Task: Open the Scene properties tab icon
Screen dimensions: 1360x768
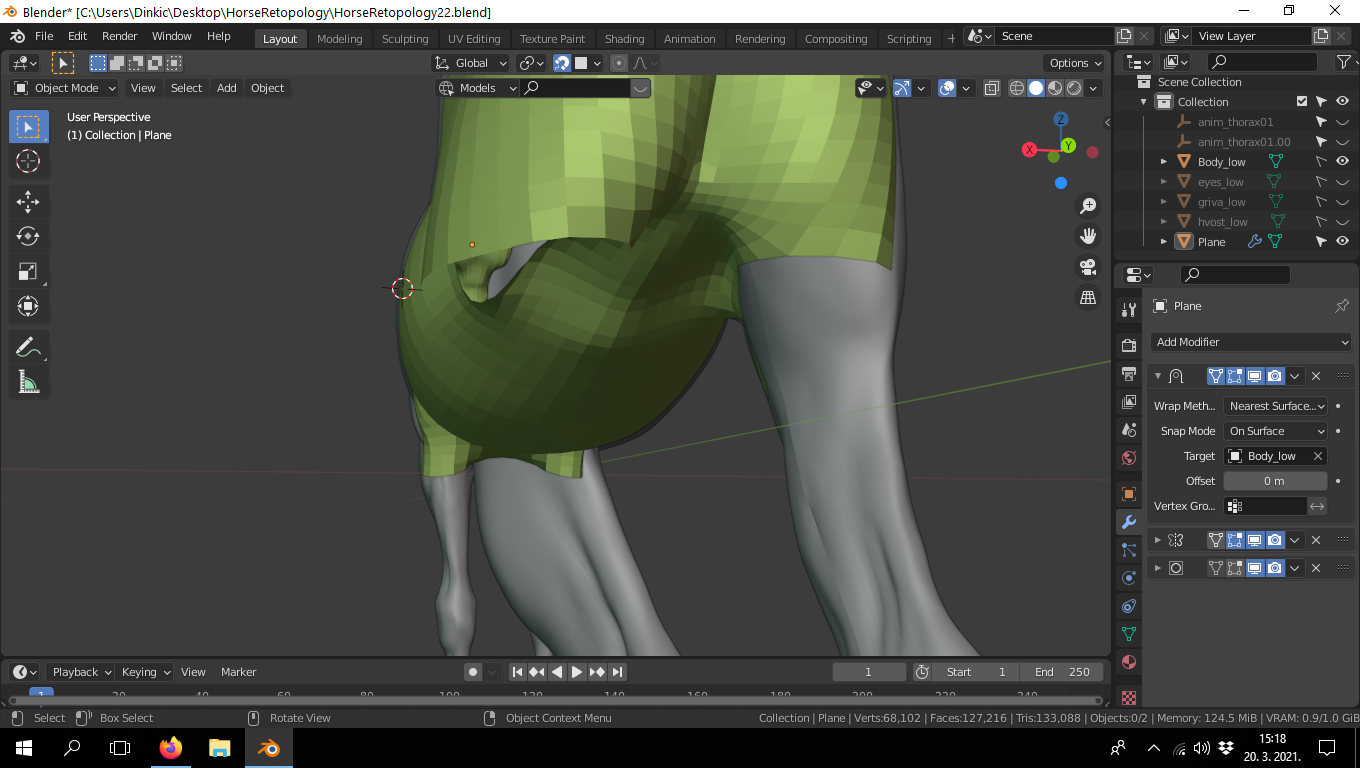Action: 1129,430
